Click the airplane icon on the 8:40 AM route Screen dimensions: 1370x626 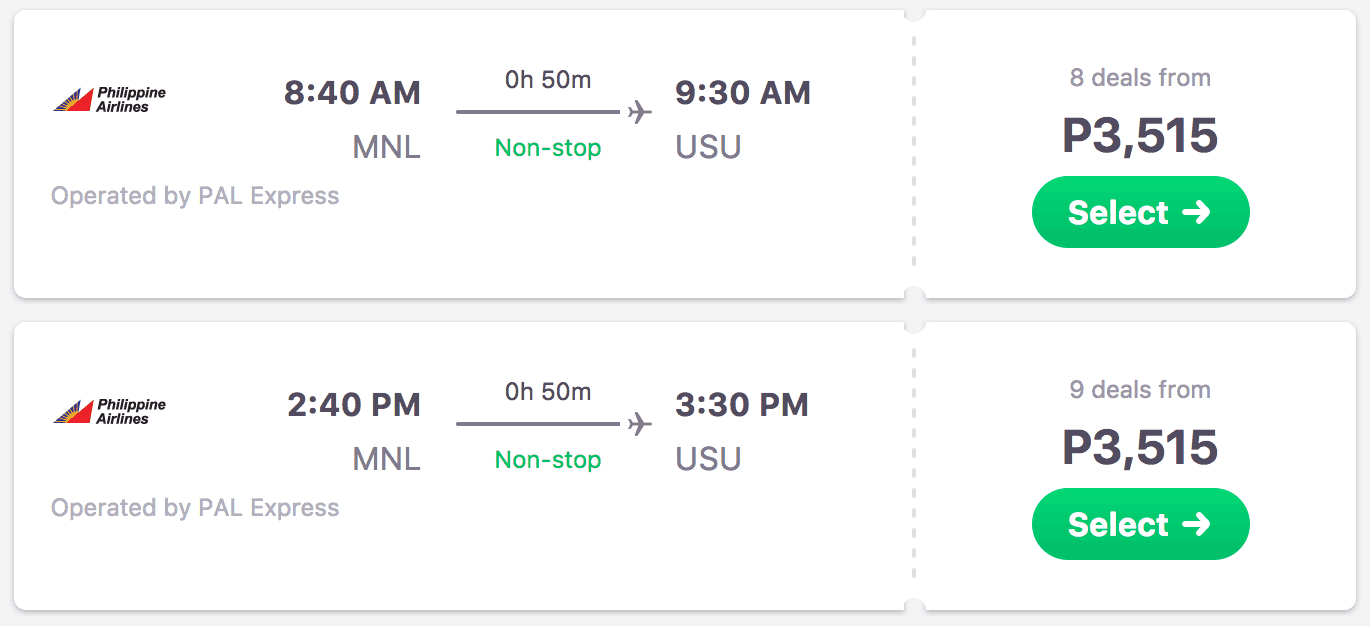click(x=640, y=113)
